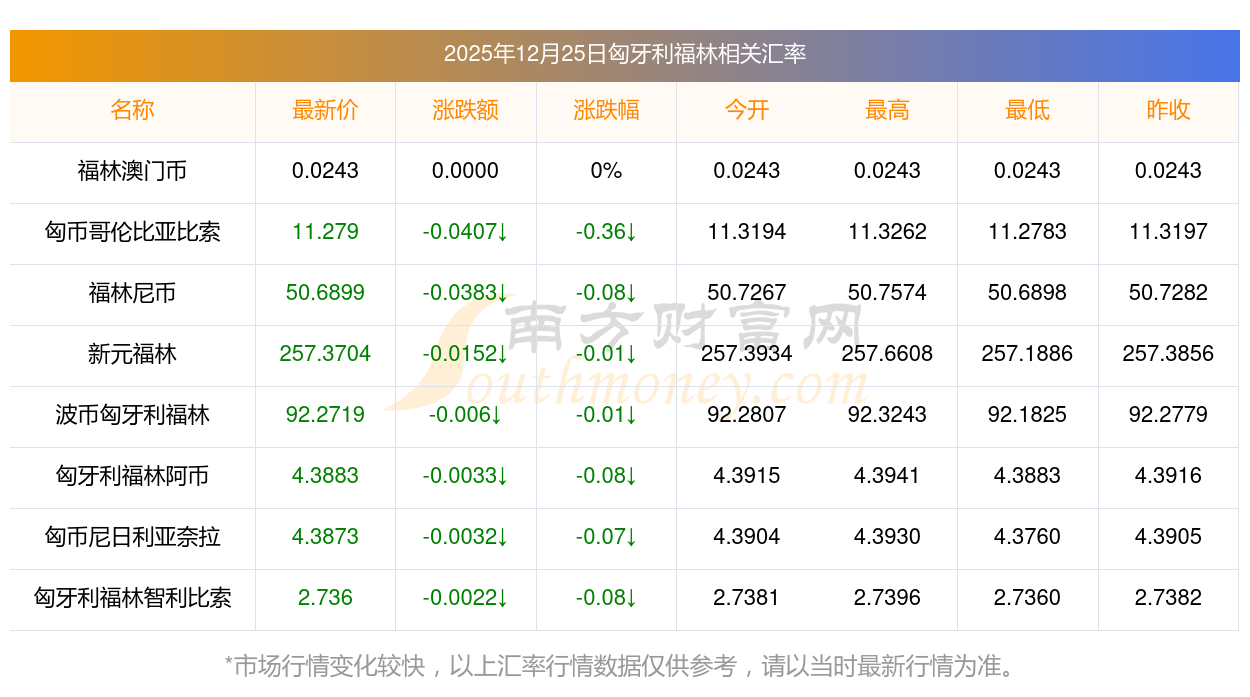Click the -0.07↓ change percentage
Image resolution: width=1250 pixels, height=697 pixels.
[x=606, y=537]
